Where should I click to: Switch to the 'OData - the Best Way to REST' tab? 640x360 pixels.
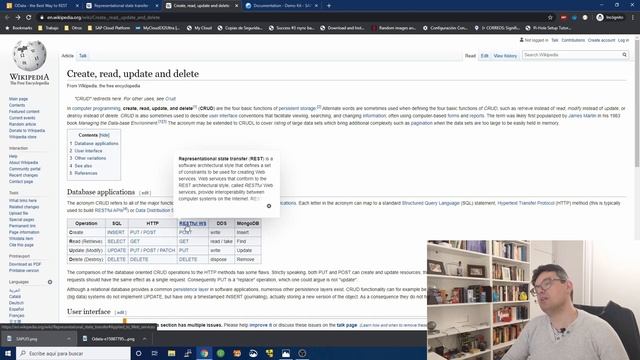coord(40,6)
